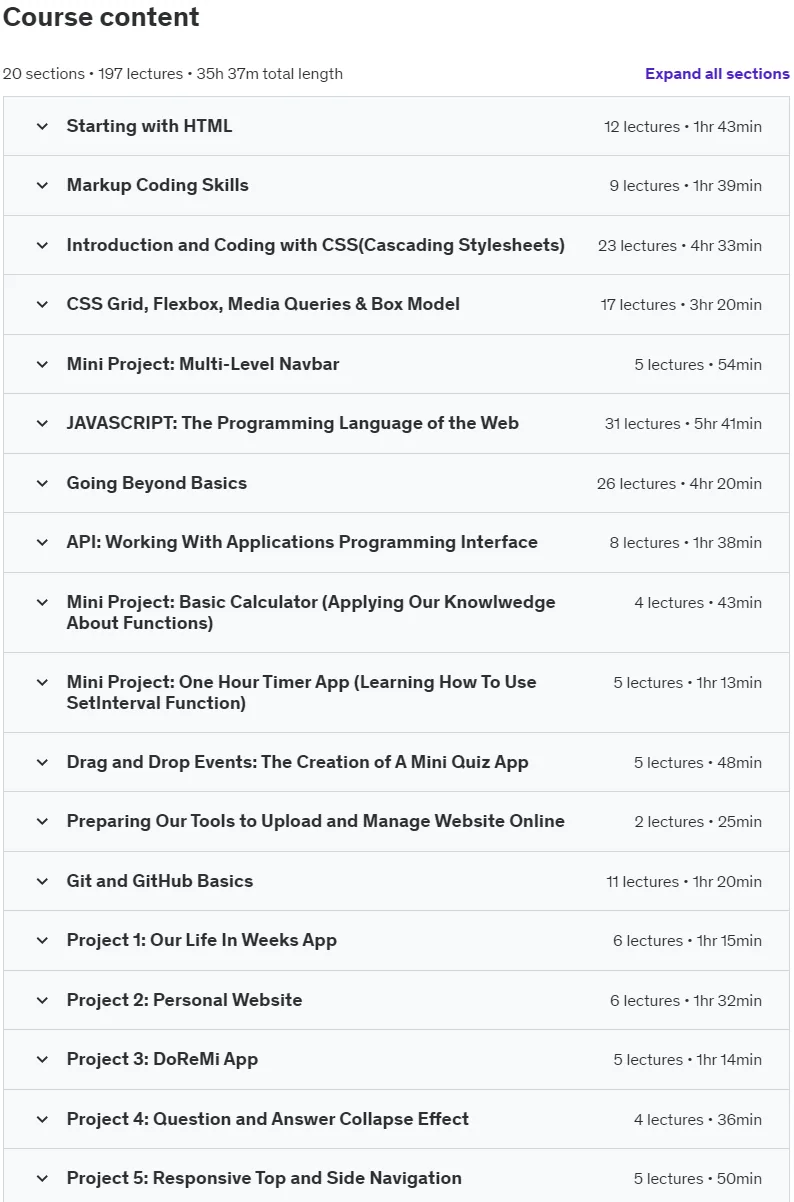Select the Git and GitHub Basics title
794x1202 pixels.
pyautogui.click(x=160, y=881)
